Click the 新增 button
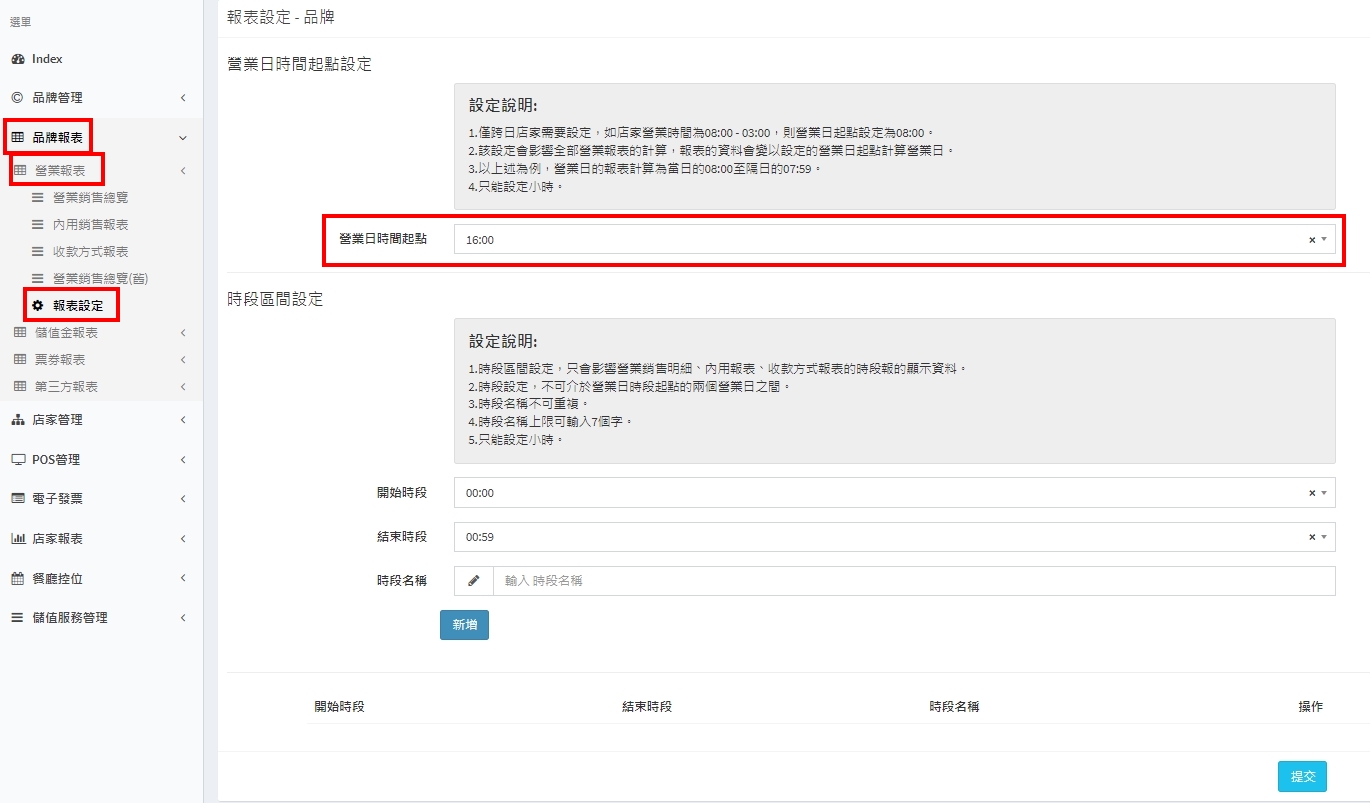The image size is (1370, 803). 464,625
